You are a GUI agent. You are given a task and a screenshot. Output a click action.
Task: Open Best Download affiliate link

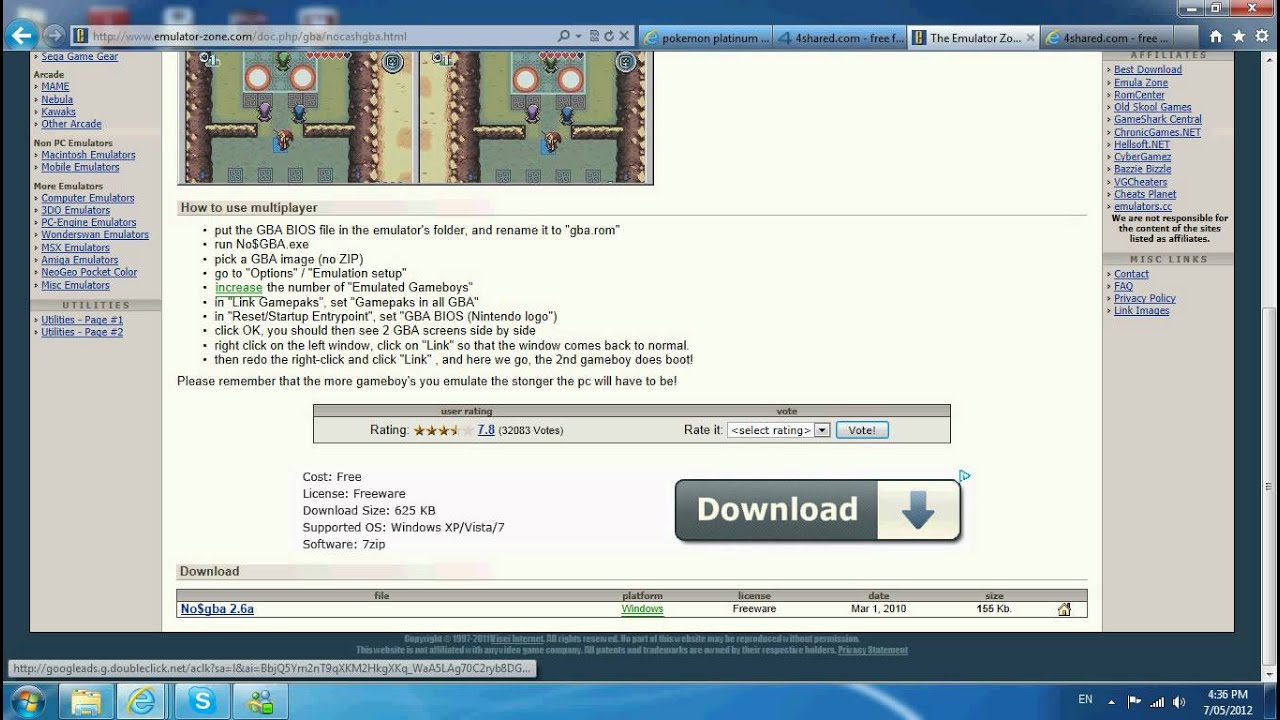click(1148, 70)
